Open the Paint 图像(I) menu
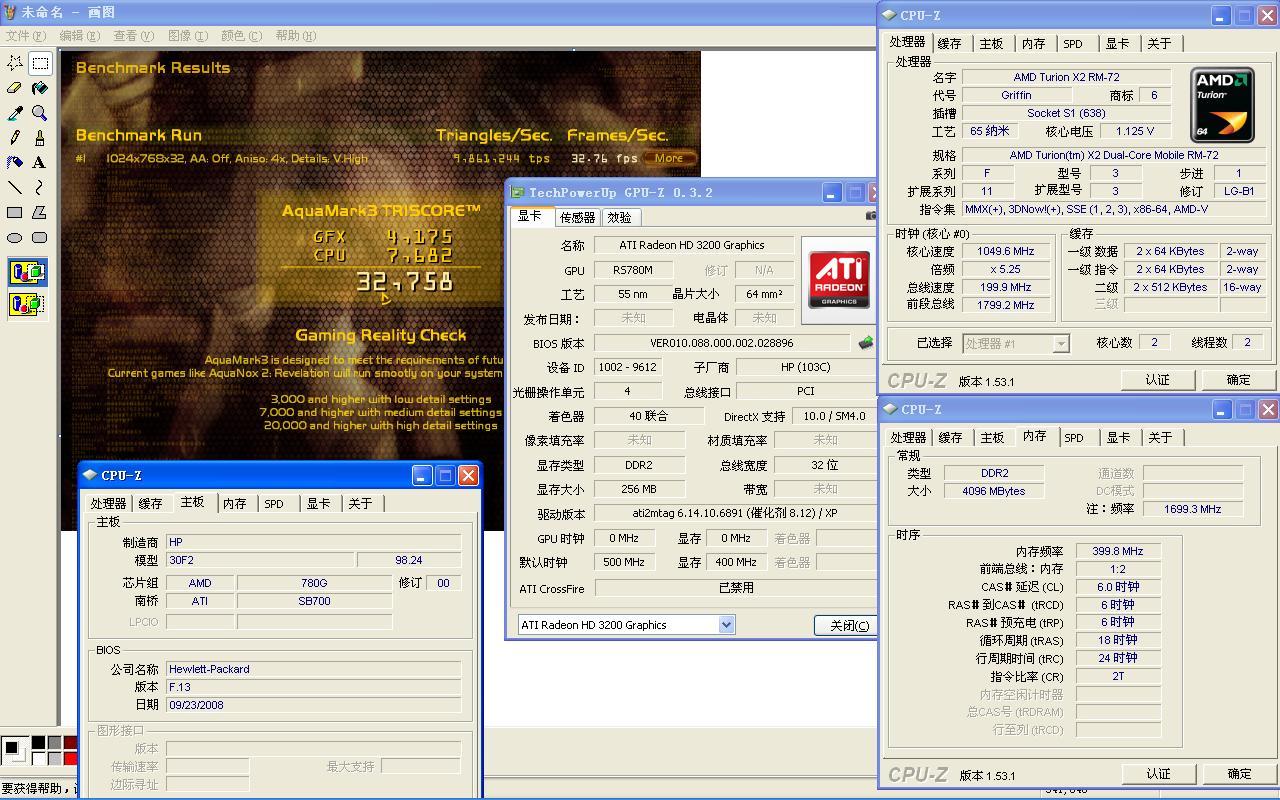Viewport: 1280px width, 800px height. pos(188,35)
